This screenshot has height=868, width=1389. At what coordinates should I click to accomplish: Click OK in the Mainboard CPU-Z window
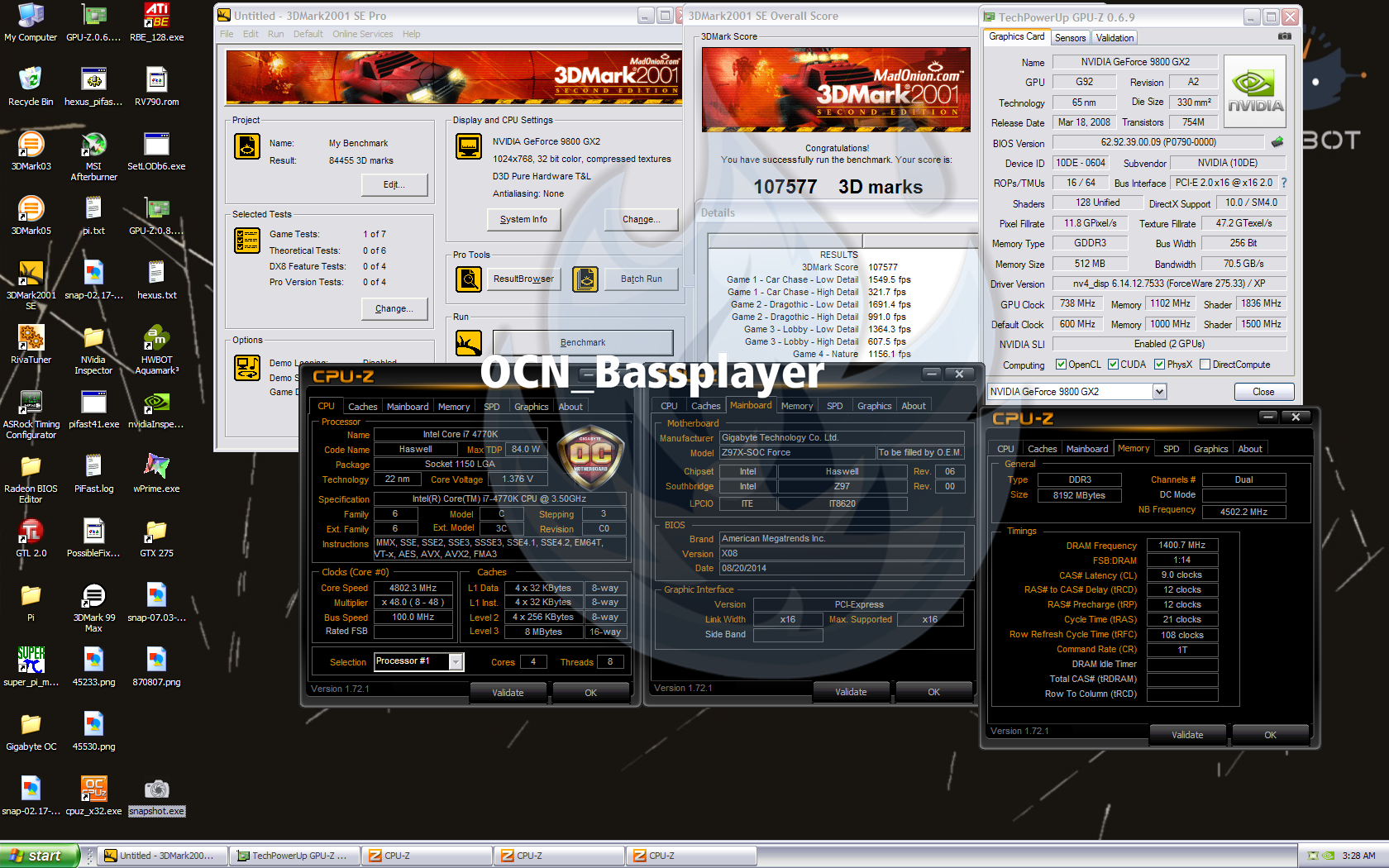click(x=933, y=692)
